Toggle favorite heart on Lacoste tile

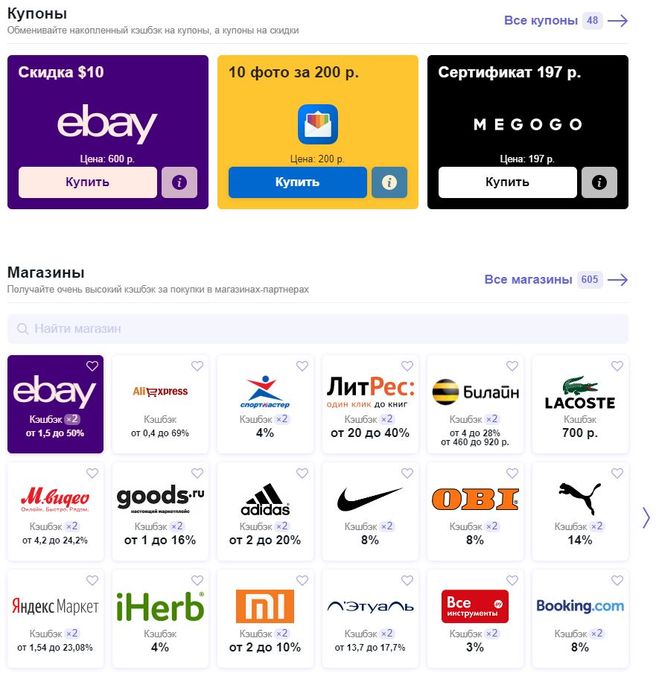point(617,366)
